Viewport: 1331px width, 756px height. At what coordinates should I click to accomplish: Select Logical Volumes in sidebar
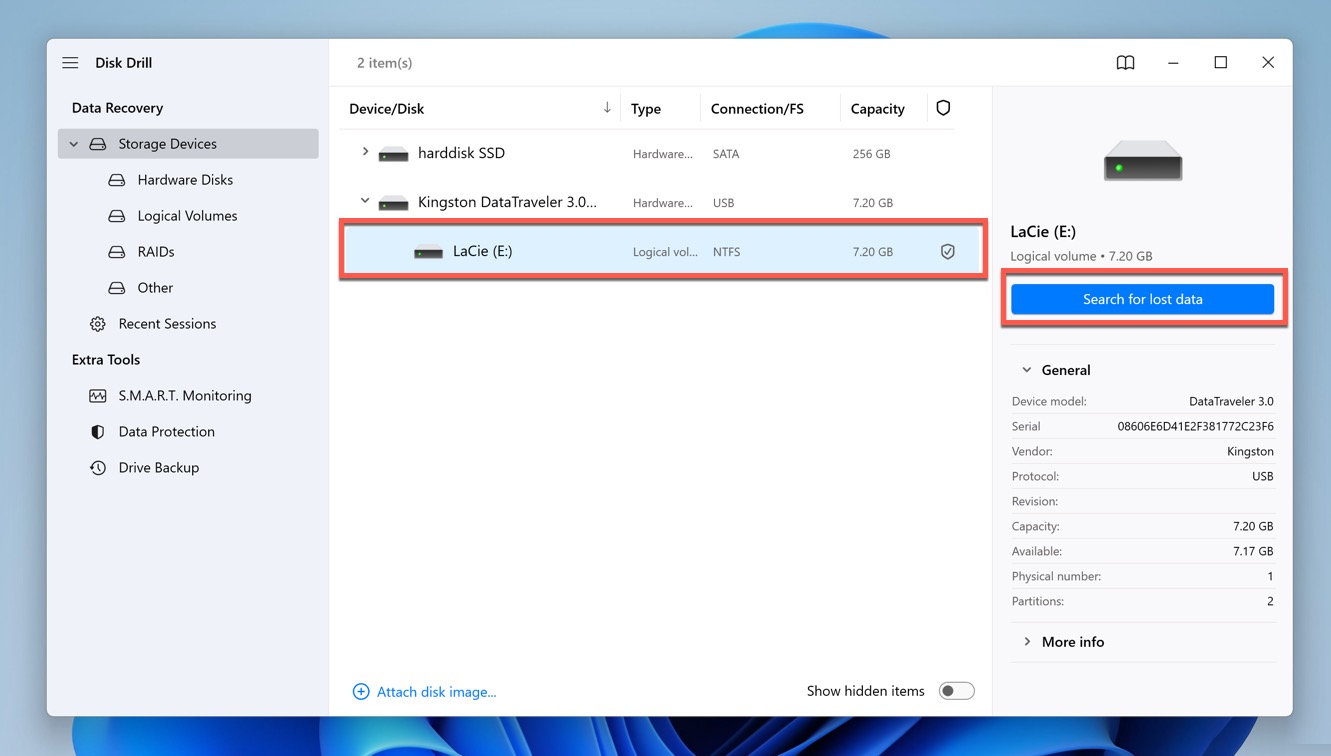[x=187, y=216]
